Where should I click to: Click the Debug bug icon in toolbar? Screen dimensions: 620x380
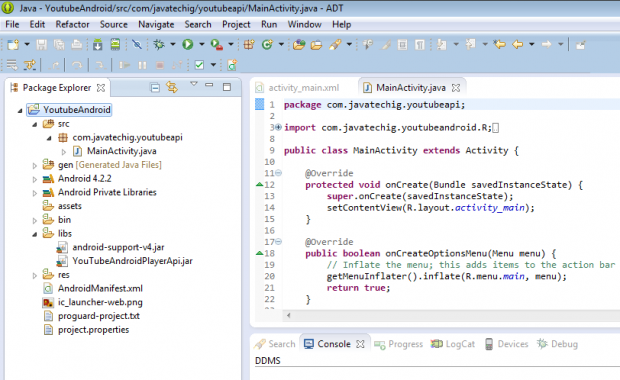coord(159,44)
